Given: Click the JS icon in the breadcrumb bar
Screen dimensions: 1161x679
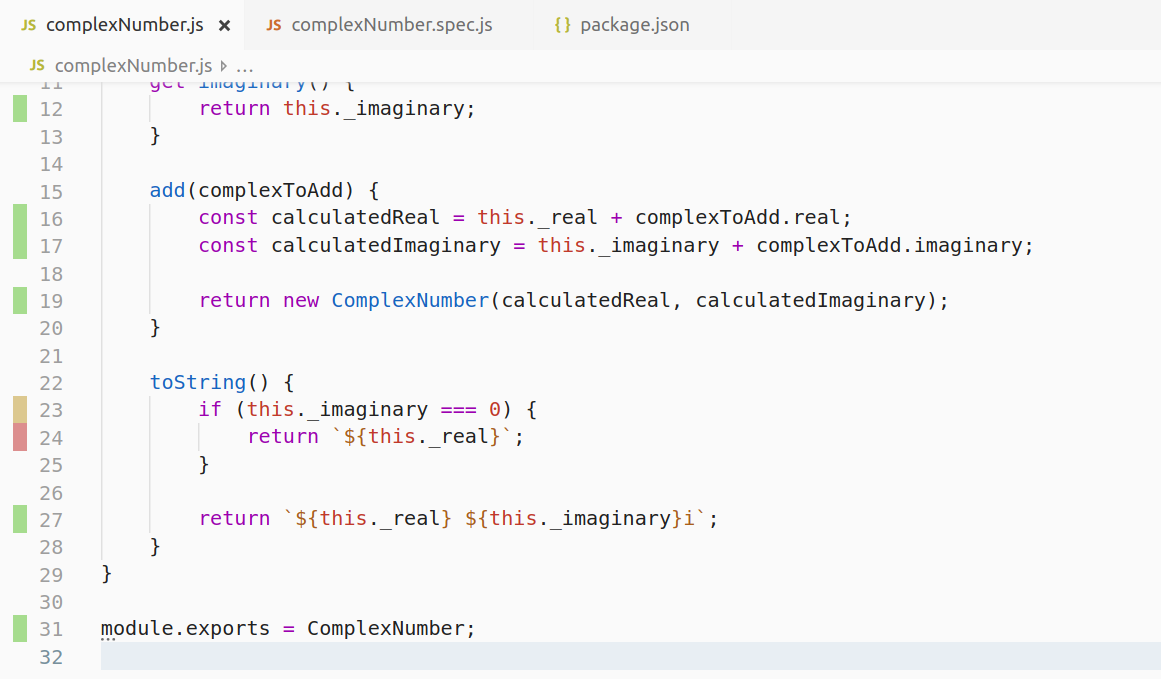Looking at the screenshot, I should coord(36,64).
